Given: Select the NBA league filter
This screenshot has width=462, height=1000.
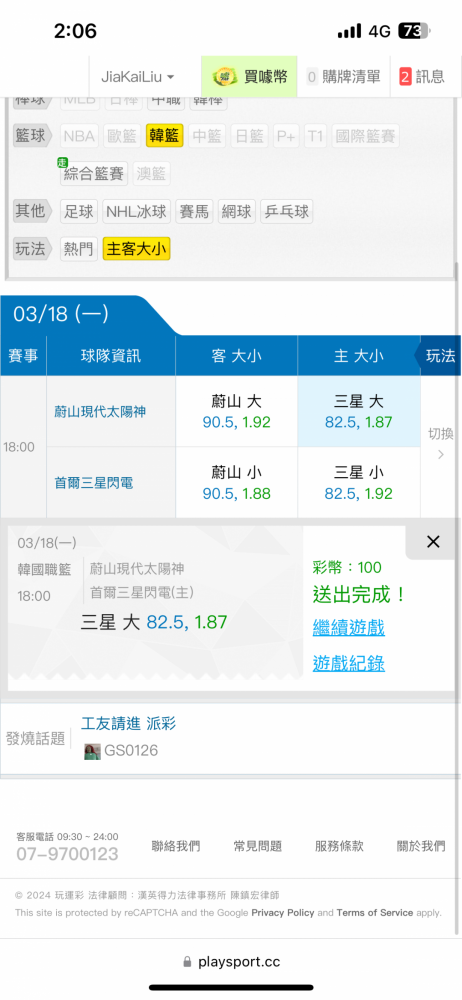Looking at the screenshot, I should coord(79,136).
